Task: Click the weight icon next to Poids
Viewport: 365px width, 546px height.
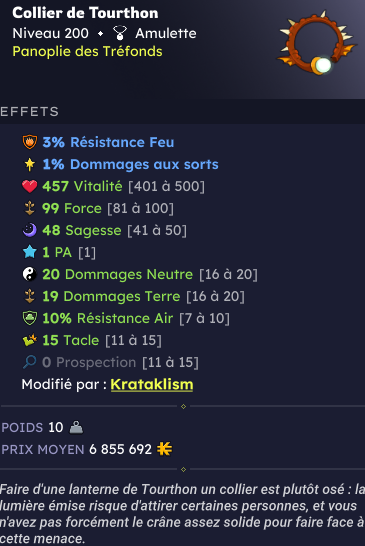Action: [x=76, y=427]
